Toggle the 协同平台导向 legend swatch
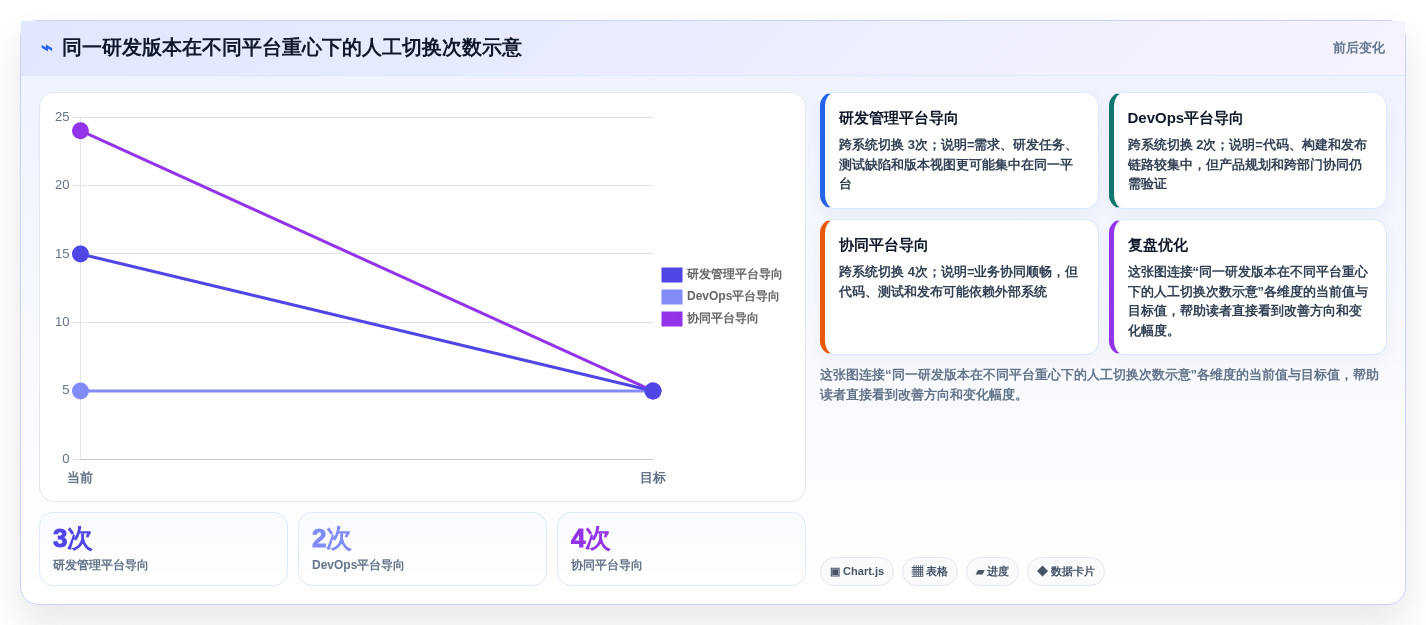This screenshot has width=1426, height=625. 672,318
